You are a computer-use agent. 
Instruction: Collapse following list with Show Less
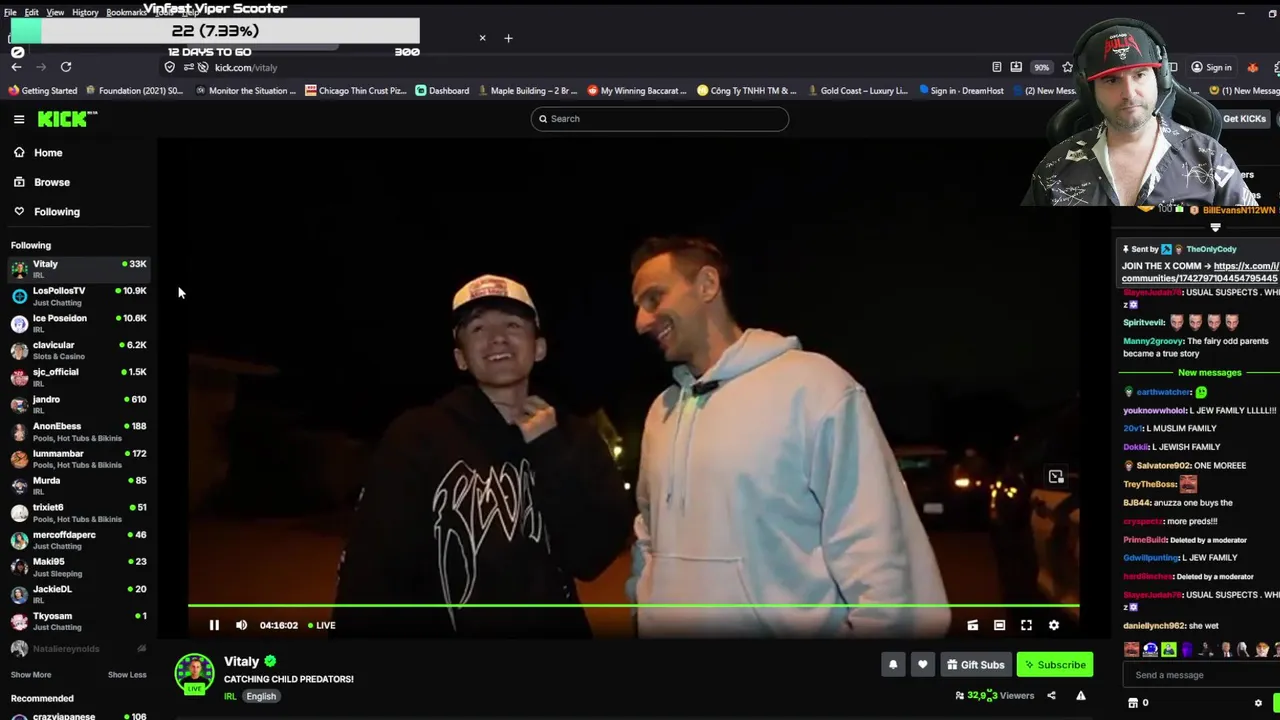[127, 675]
